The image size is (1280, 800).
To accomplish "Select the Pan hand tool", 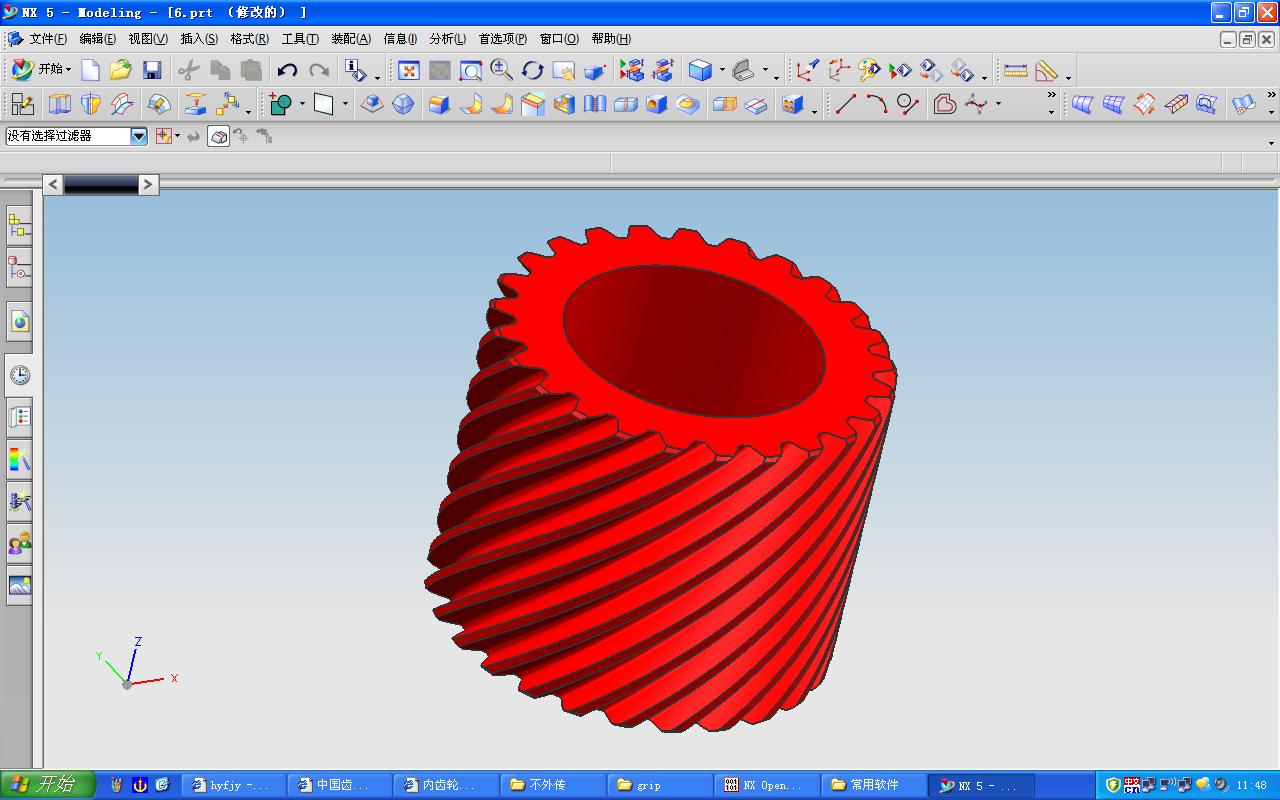I will coord(563,70).
